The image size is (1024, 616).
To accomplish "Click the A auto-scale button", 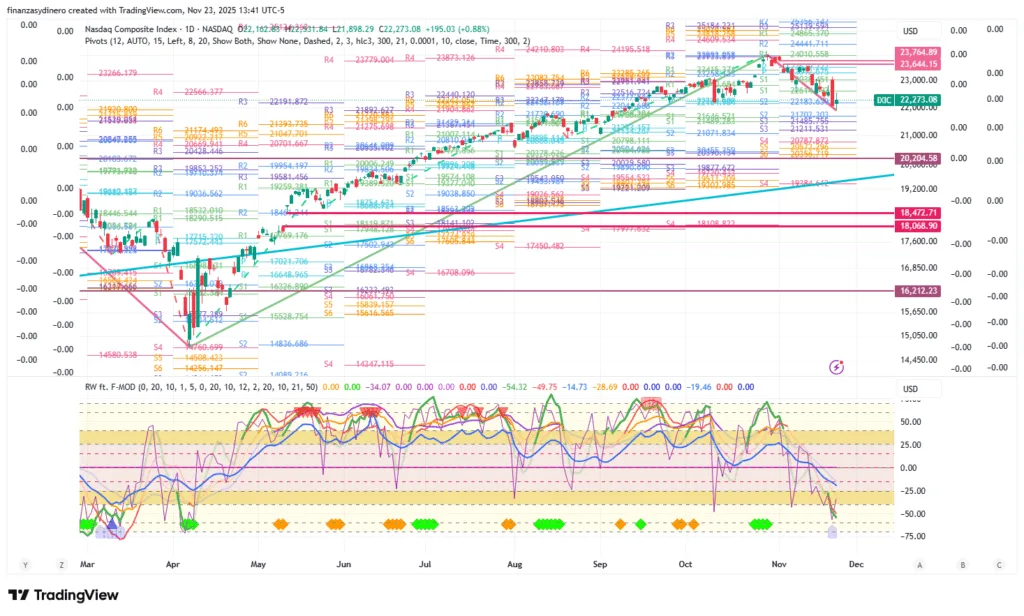I will pos(919,564).
